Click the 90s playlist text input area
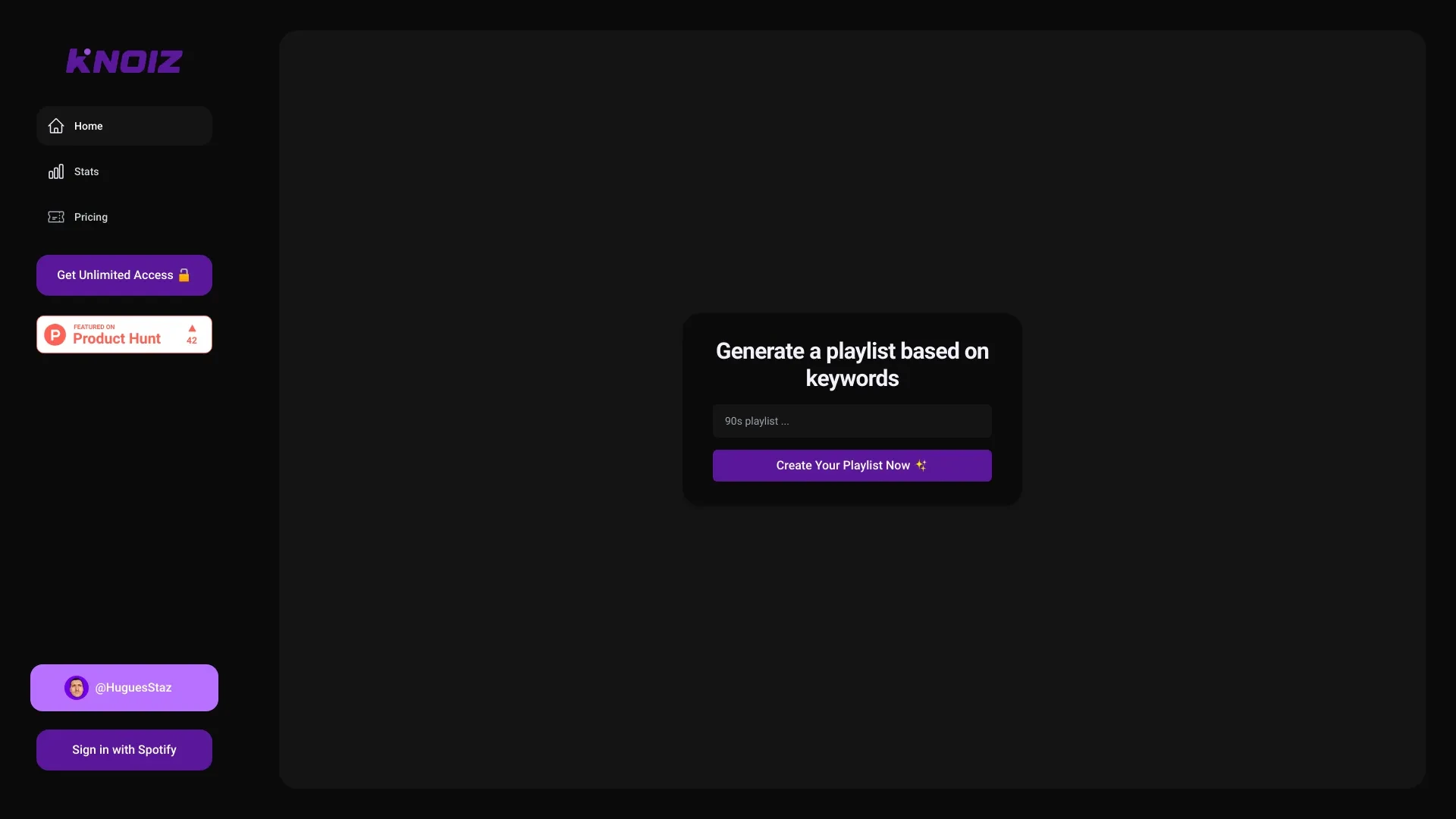Screen dimensions: 1456x819 pyautogui.click(x=852, y=421)
